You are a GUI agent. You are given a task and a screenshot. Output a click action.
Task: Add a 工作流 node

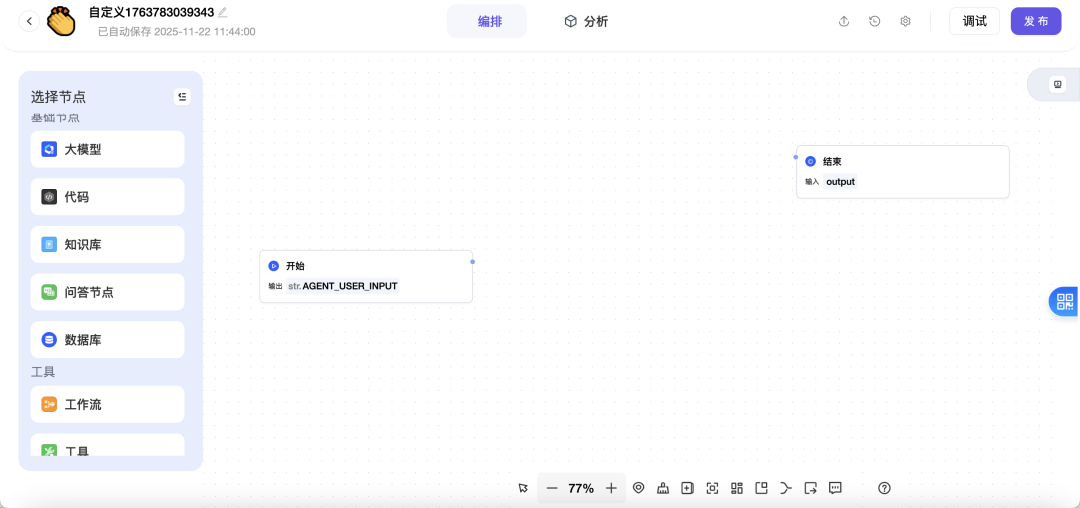tap(107, 404)
